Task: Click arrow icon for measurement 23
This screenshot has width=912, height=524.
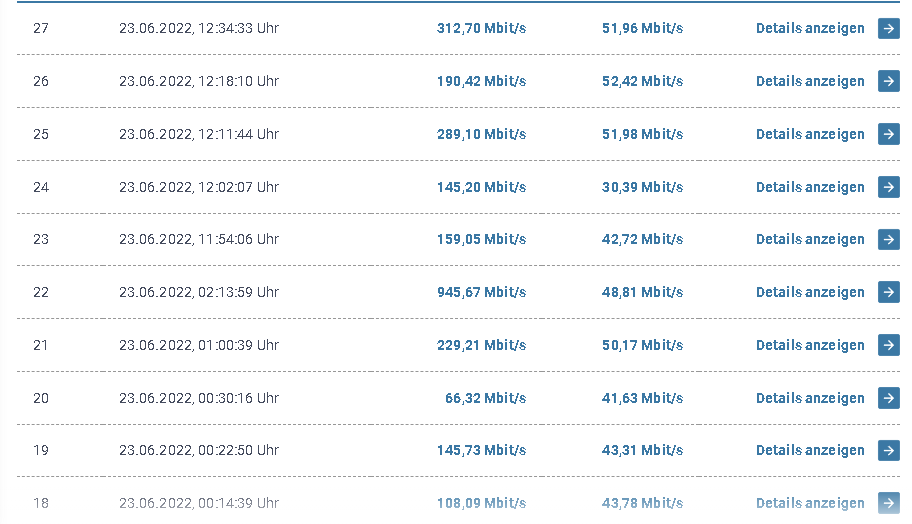Action: [x=888, y=239]
